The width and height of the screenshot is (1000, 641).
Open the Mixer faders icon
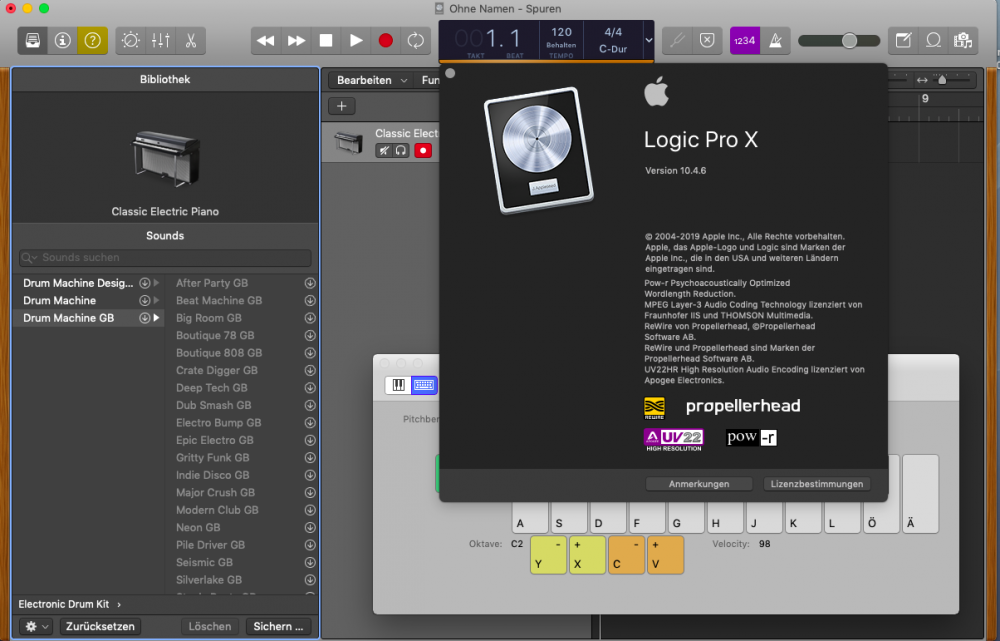(161, 41)
